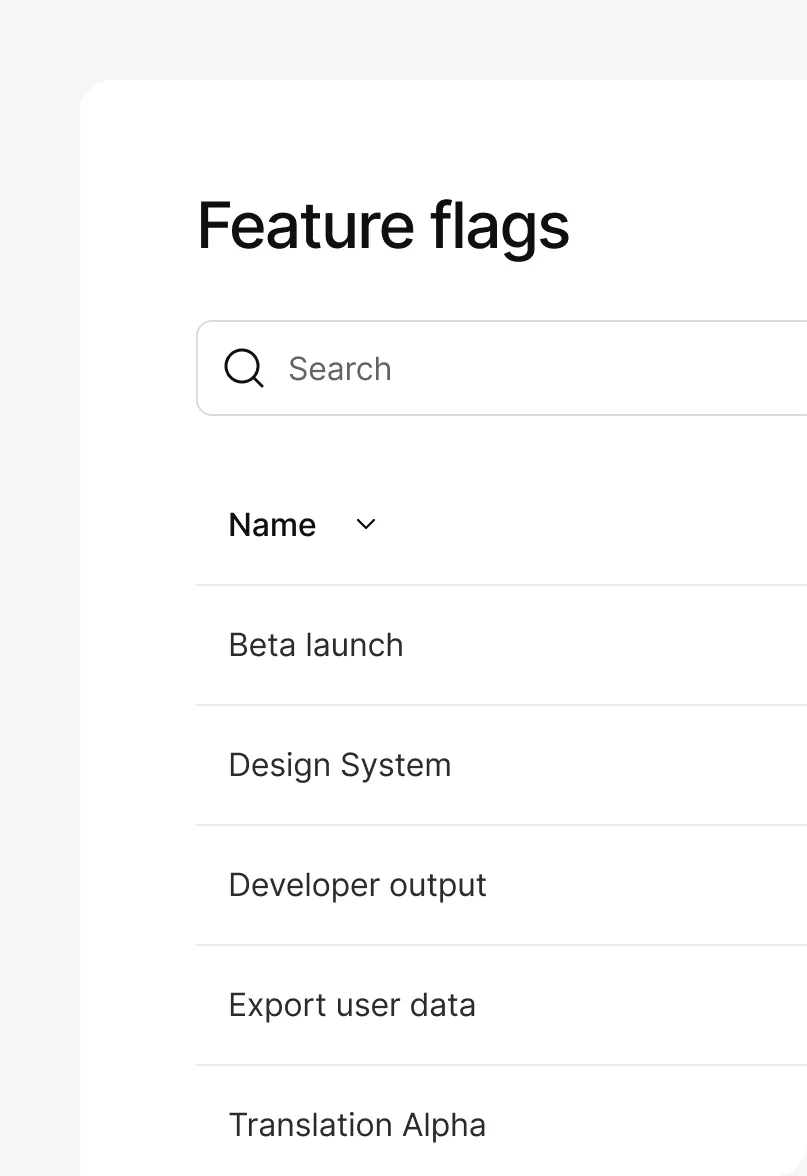Open the Export user data flag

[x=352, y=1005]
